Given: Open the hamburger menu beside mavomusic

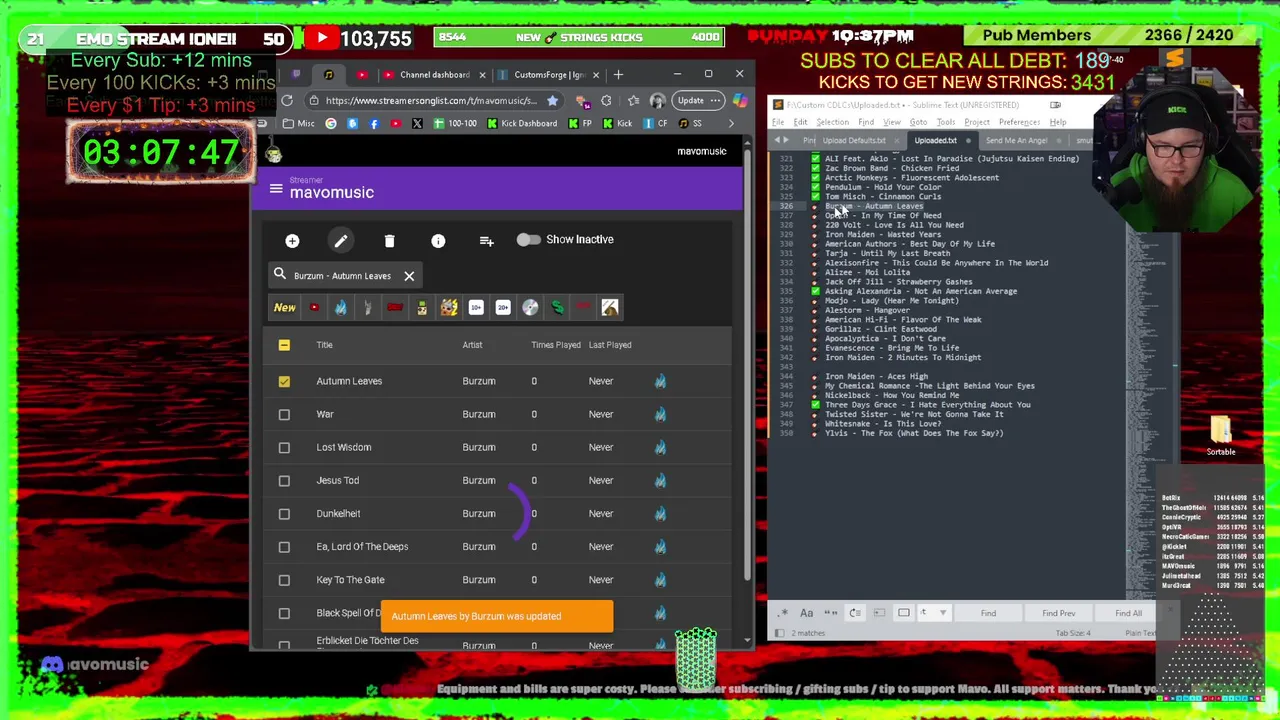Looking at the screenshot, I should coord(276,188).
